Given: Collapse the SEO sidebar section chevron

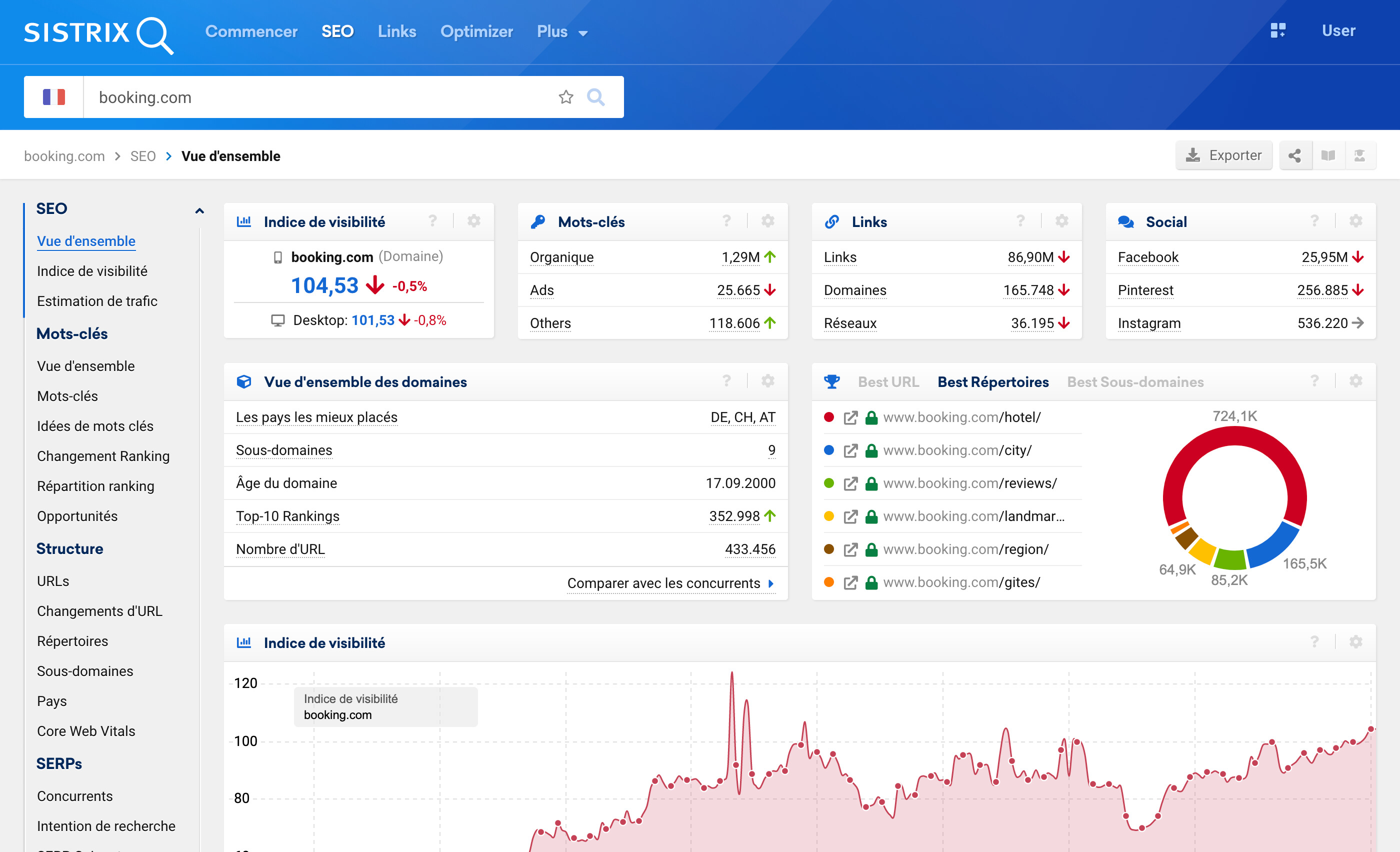Looking at the screenshot, I should click(199, 210).
